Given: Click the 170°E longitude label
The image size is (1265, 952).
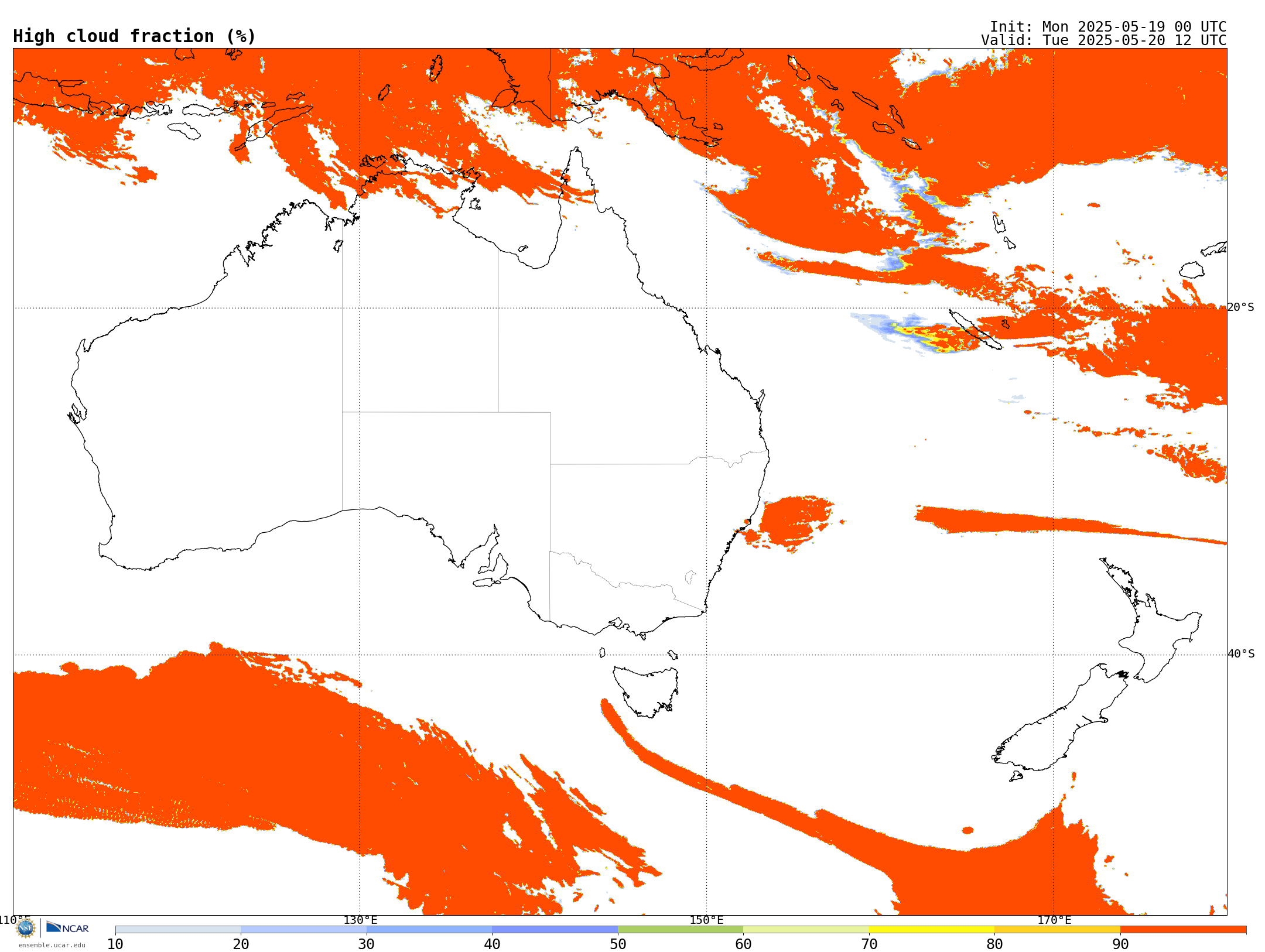Looking at the screenshot, I should [x=1054, y=920].
